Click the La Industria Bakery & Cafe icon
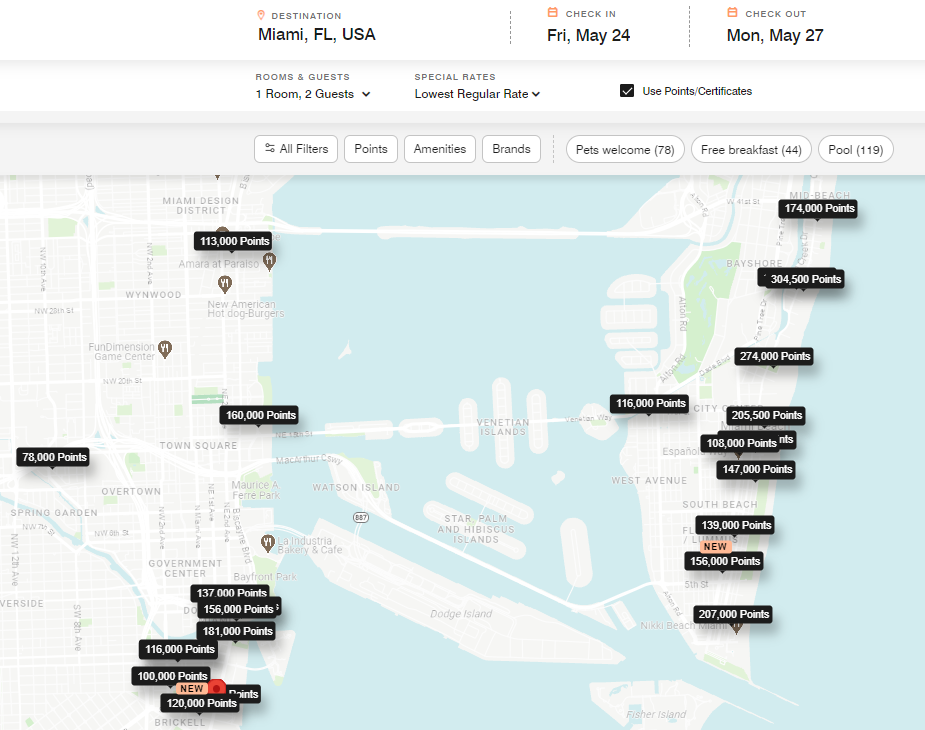This screenshot has width=925, height=730. [267, 543]
